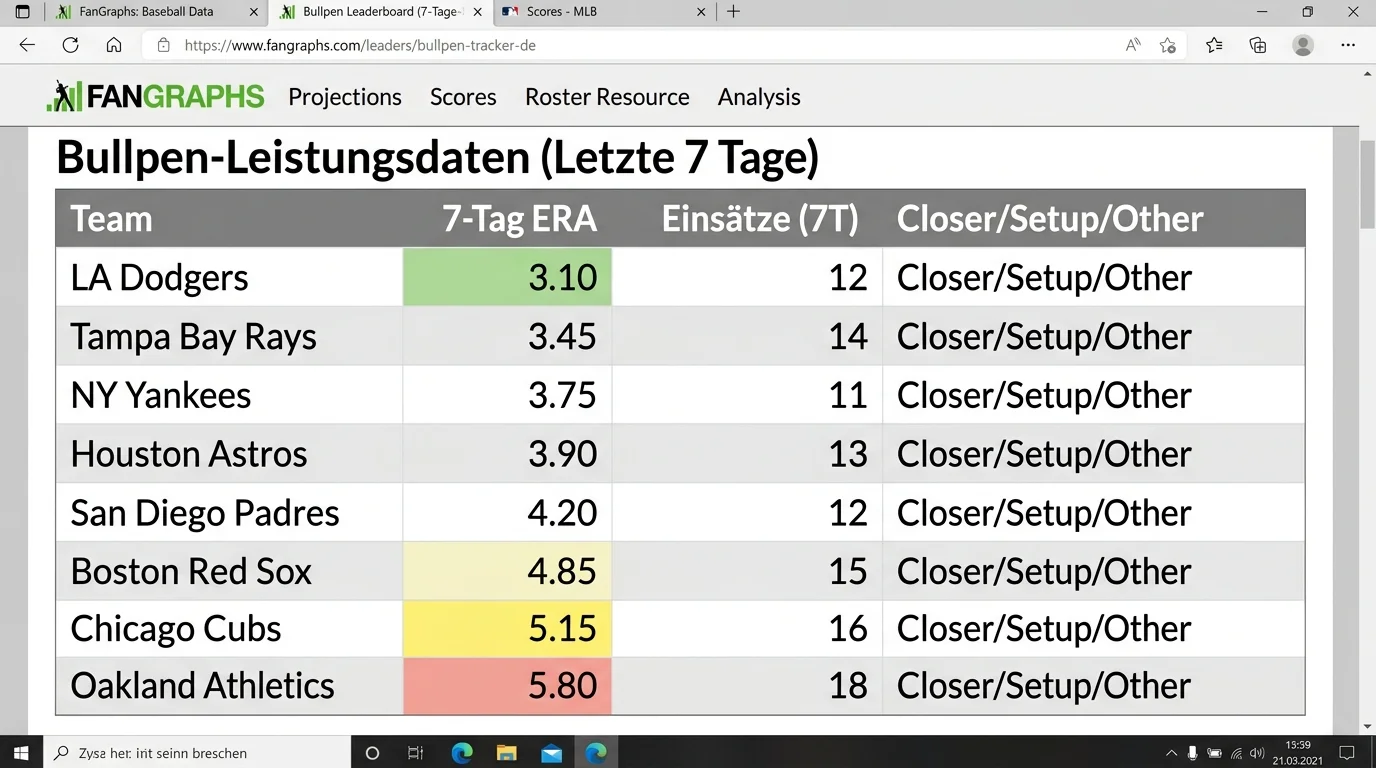Open microphone tray icon
Image resolution: width=1376 pixels, height=768 pixels.
tap(1193, 753)
